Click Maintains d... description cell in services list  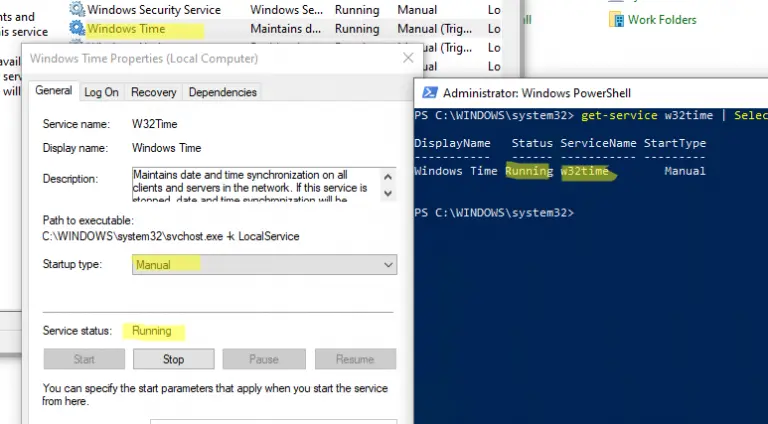[x=286, y=29]
